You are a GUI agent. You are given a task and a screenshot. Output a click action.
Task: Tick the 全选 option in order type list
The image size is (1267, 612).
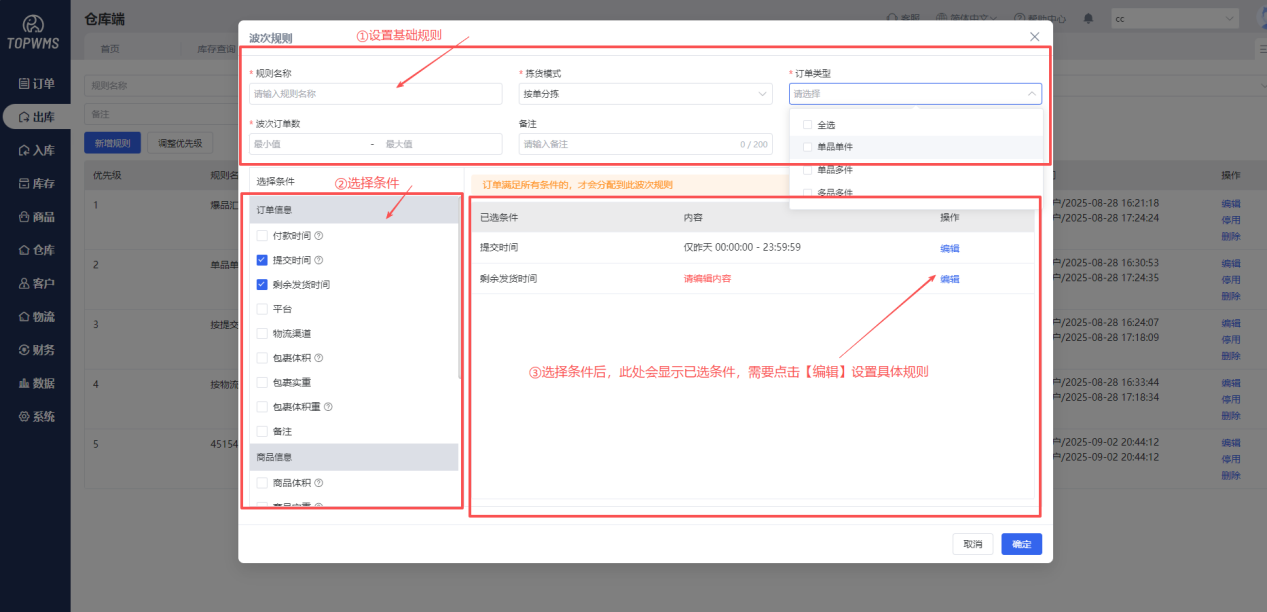(x=807, y=125)
